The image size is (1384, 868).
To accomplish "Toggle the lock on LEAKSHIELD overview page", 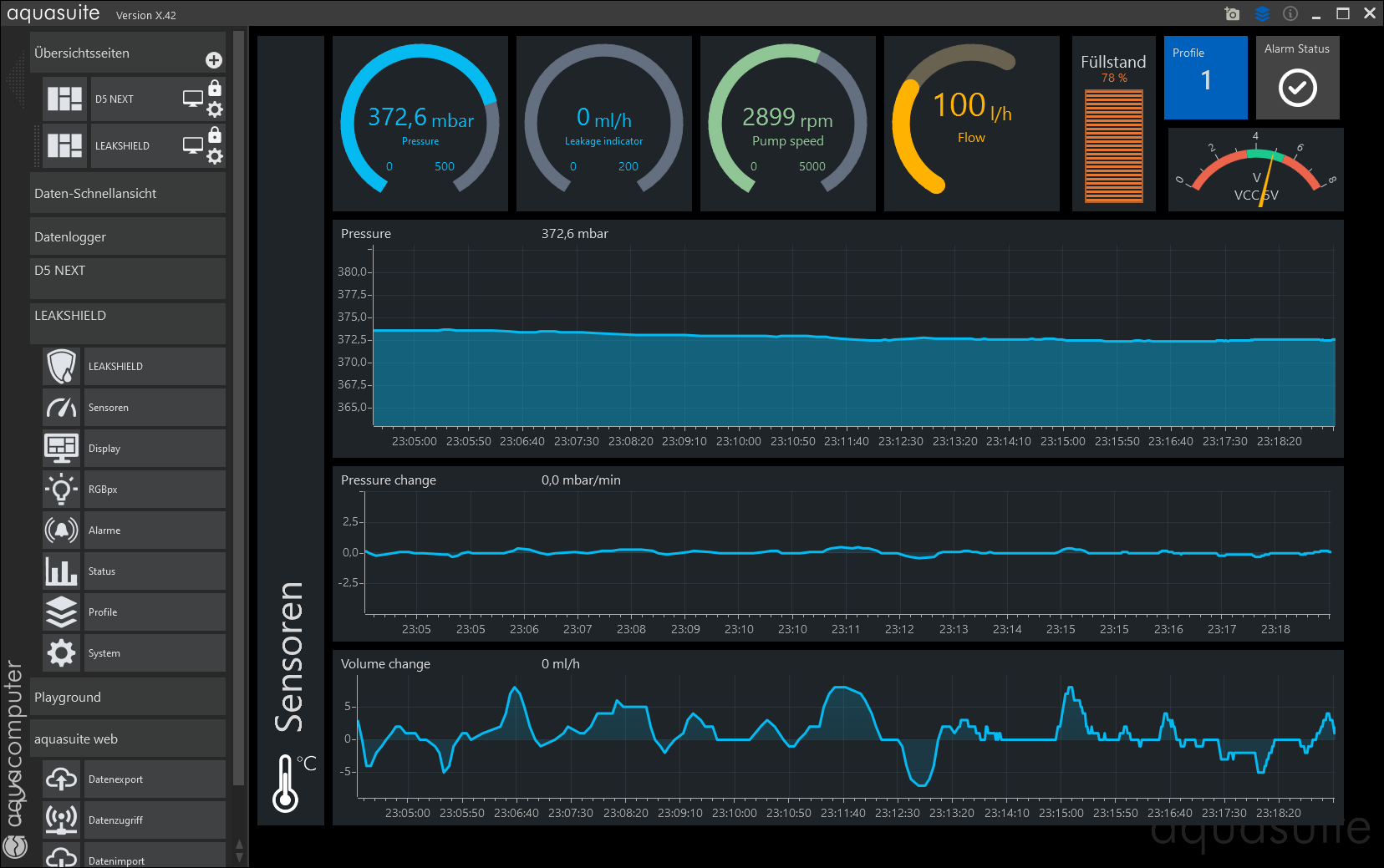I will pyautogui.click(x=215, y=135).
